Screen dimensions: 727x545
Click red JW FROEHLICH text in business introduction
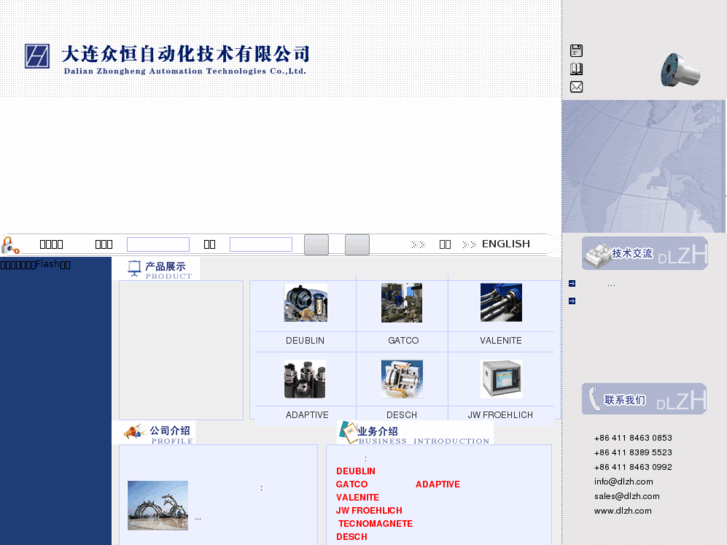tap(369, 511)
